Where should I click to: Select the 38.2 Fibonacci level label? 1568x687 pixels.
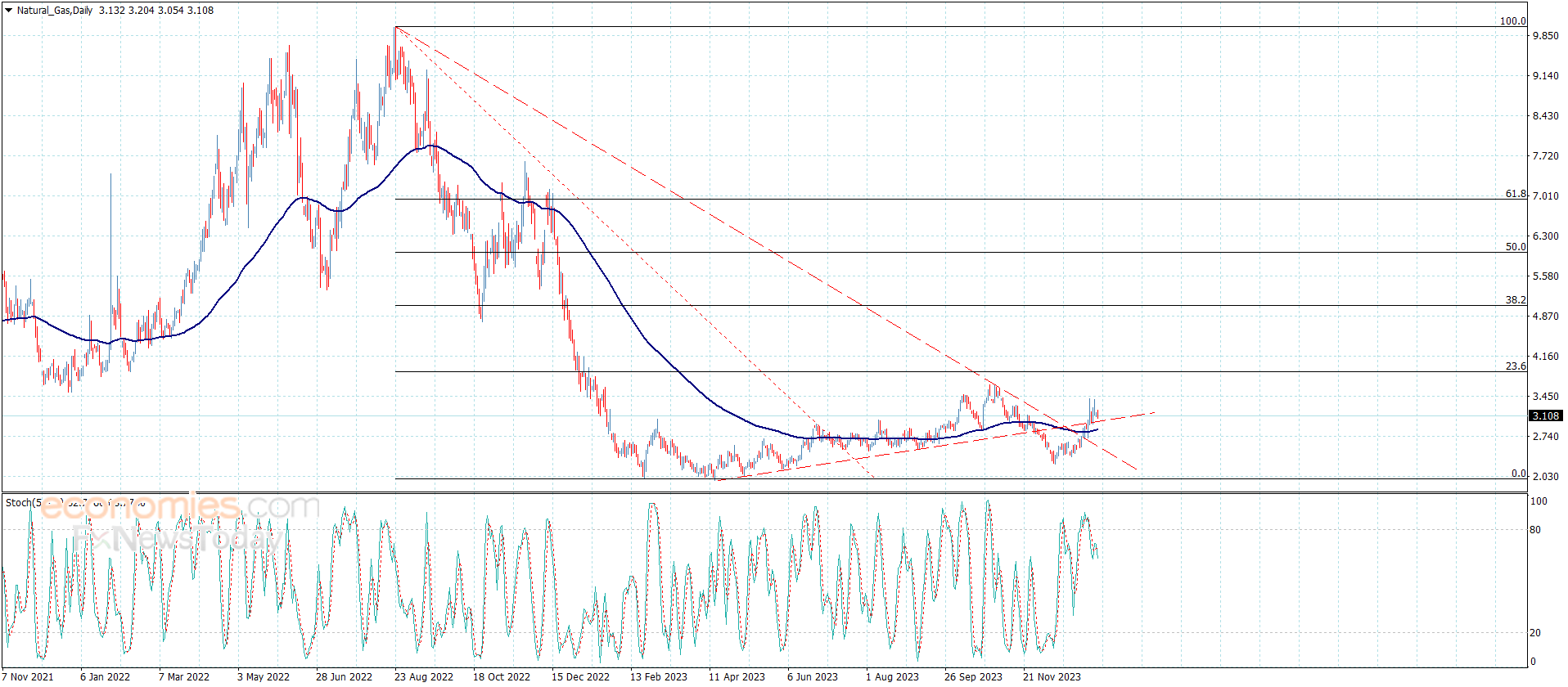(1516, 300)
